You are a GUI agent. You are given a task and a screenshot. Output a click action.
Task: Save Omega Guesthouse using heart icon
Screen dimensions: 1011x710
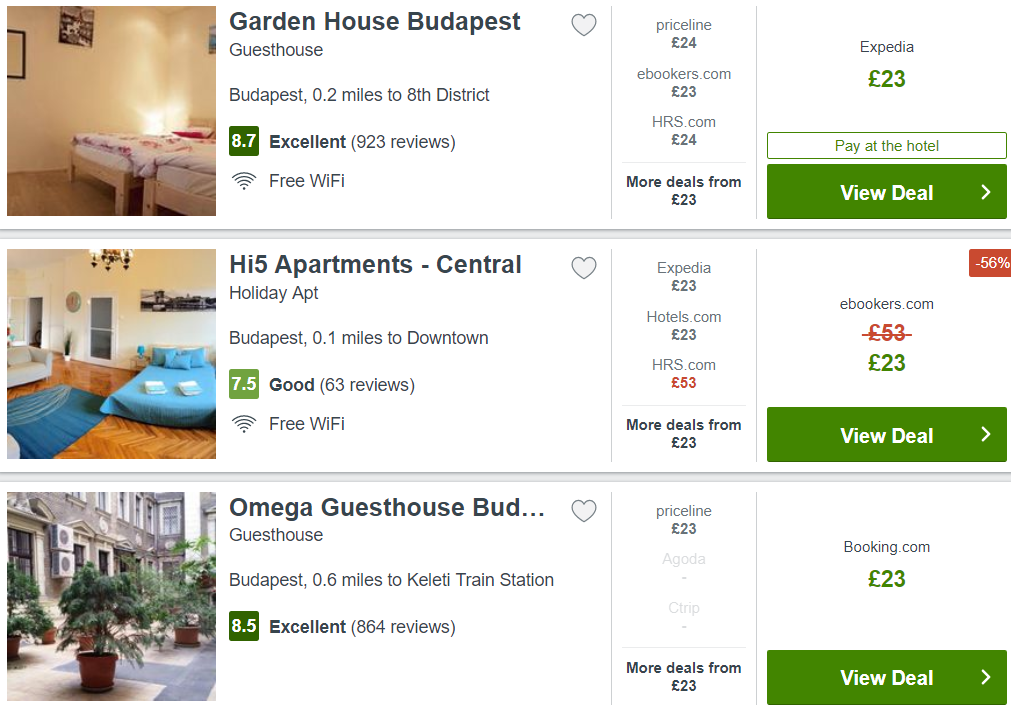(x=584, y=511)
